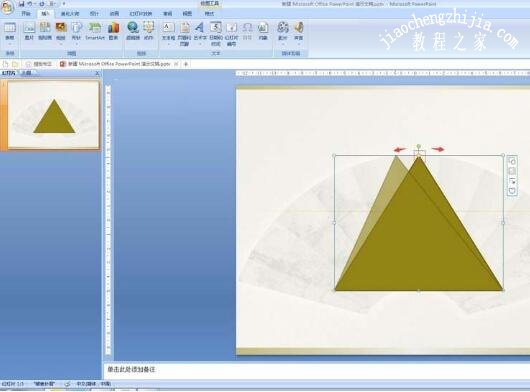Expand the 艺术字 (WordArt) dropdown arrow
Screen dimensions: 530x392
click(x=200, y=44)
